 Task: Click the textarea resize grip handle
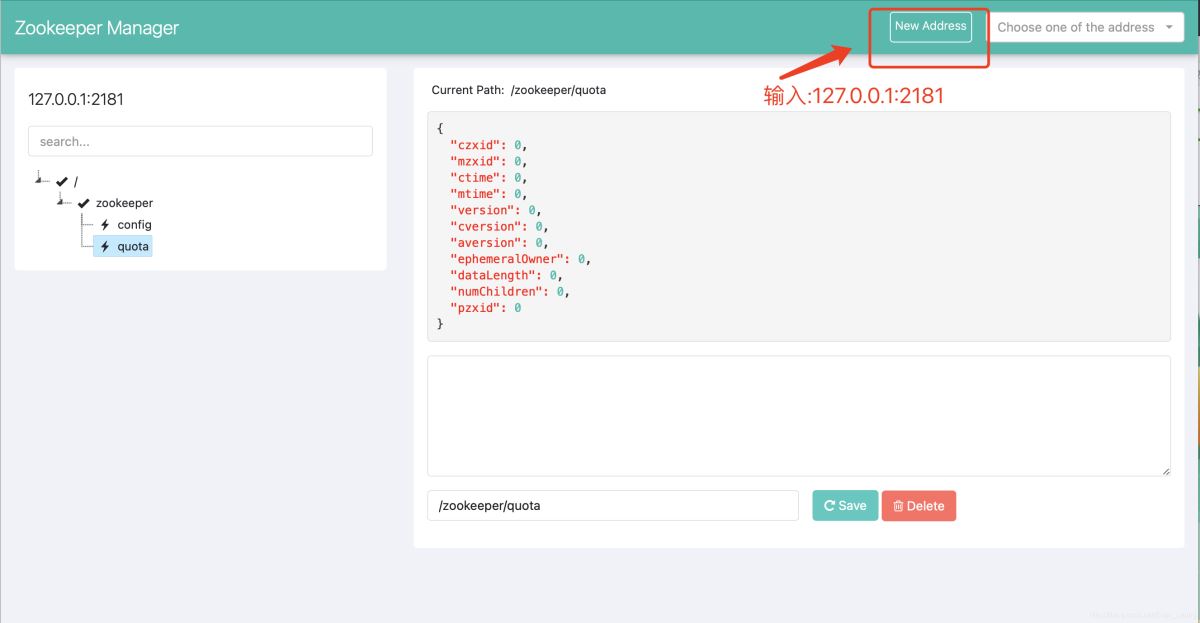click(1166, 470)
